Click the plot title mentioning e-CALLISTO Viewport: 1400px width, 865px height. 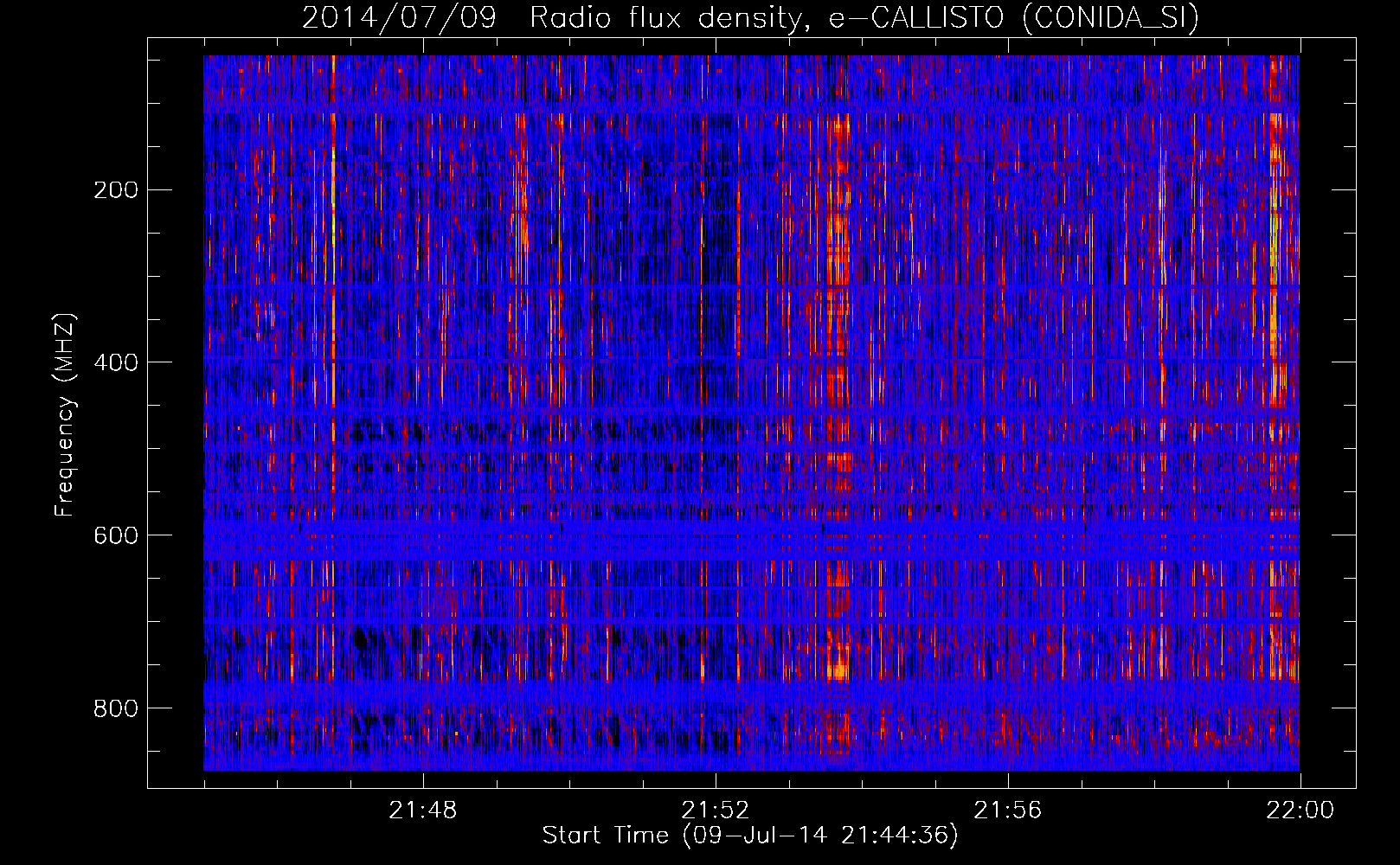[750, 17]
